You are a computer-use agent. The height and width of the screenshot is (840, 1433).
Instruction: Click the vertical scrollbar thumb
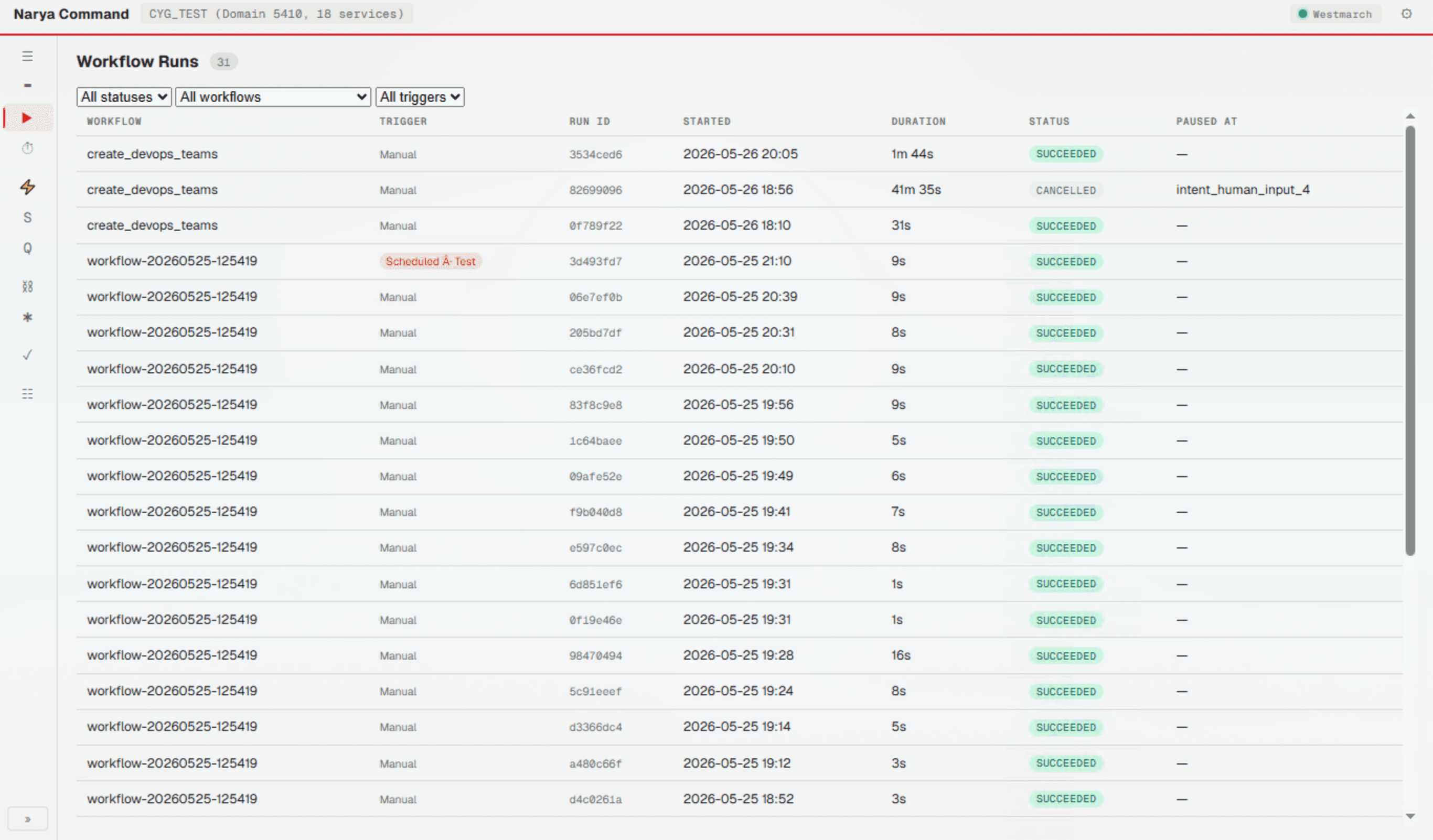(x=1410, y=340)
